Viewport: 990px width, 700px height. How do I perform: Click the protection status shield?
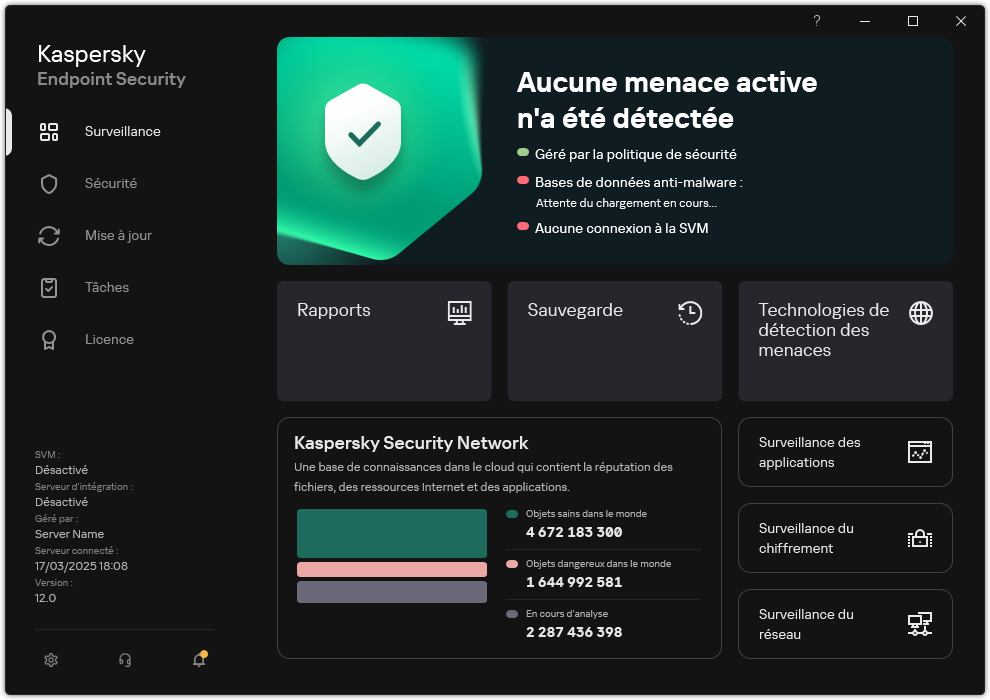tap(363, 131)
